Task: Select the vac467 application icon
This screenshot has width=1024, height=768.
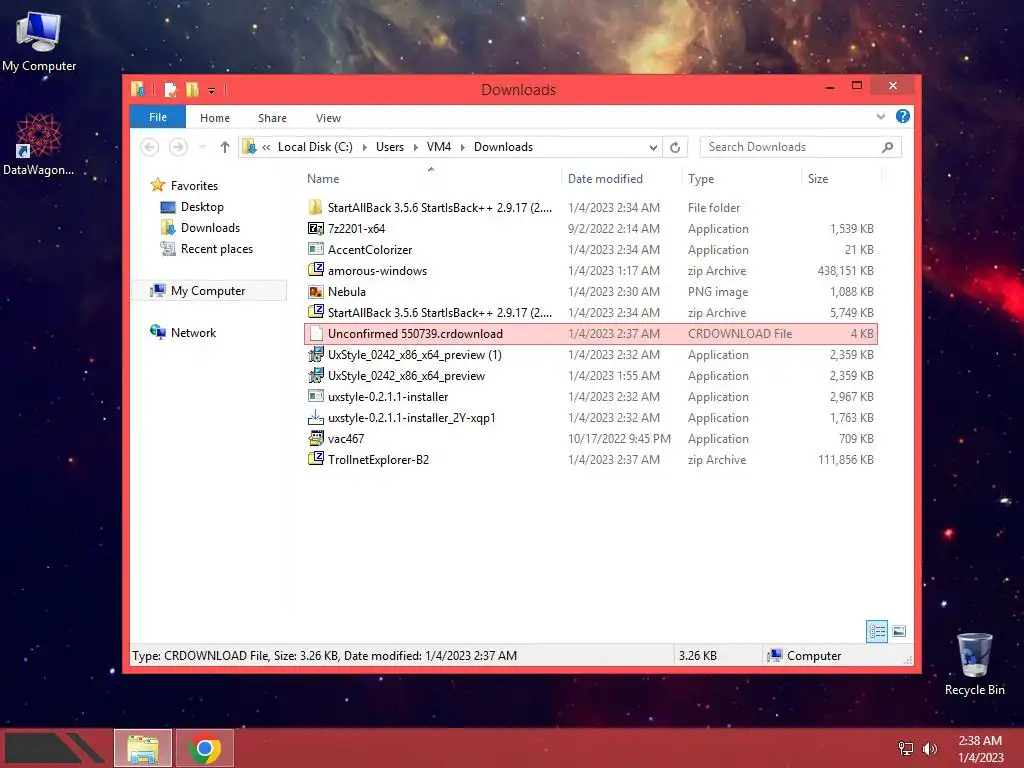Action: tap(315, 438)
